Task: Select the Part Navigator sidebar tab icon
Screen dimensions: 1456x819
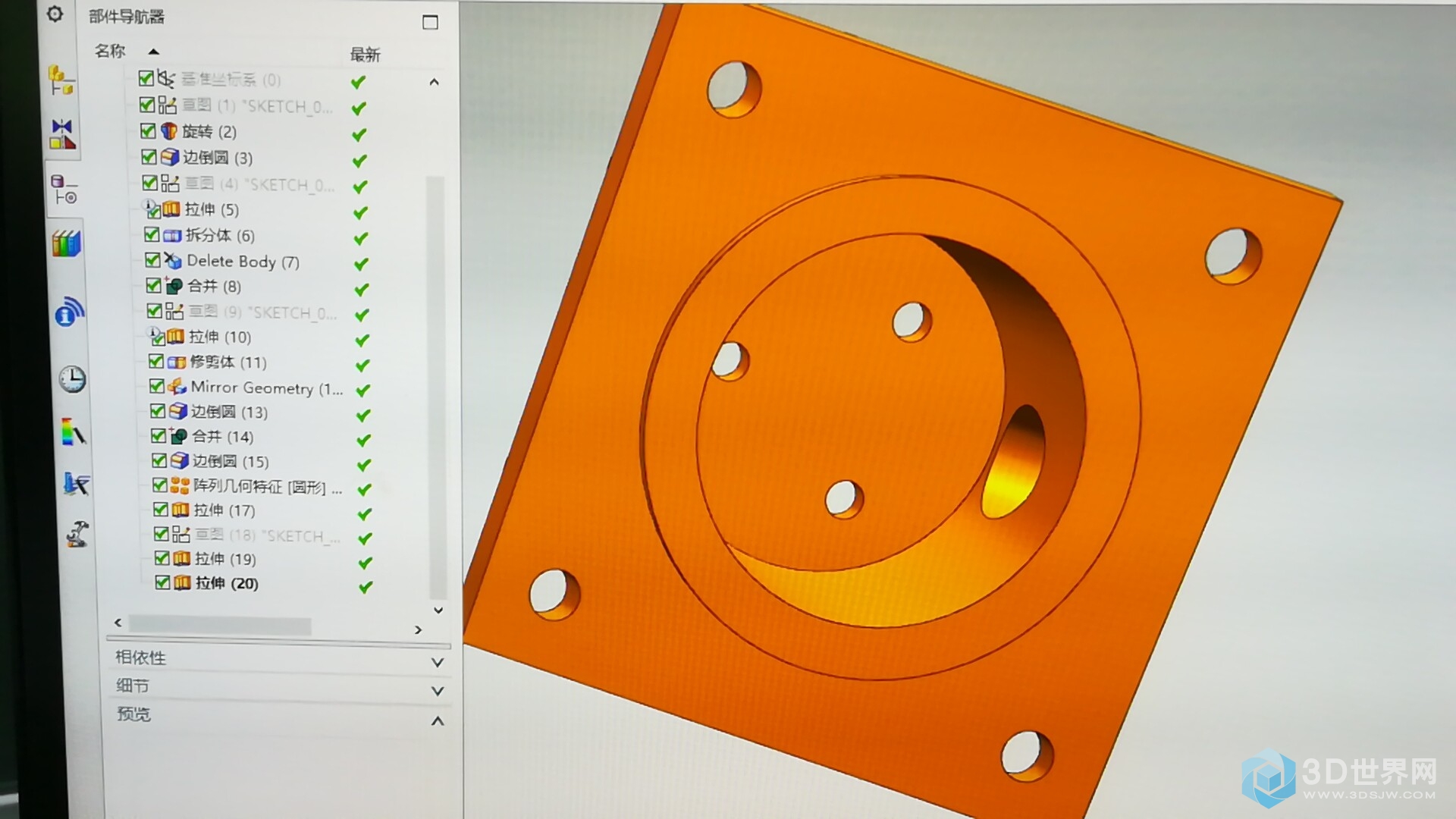Action: coord(64,189)
